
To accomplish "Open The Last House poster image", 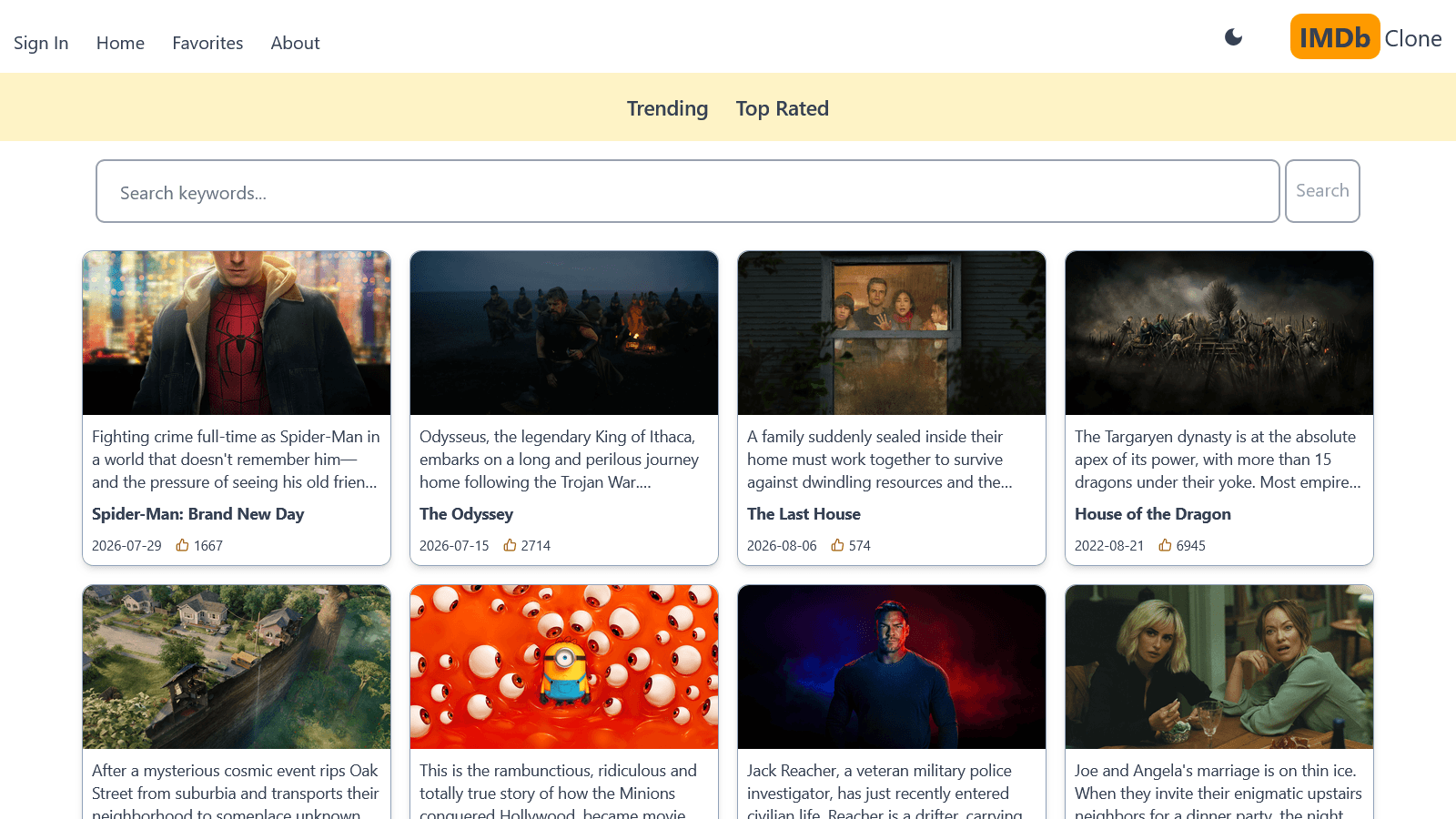I will (x=892, y=333).
